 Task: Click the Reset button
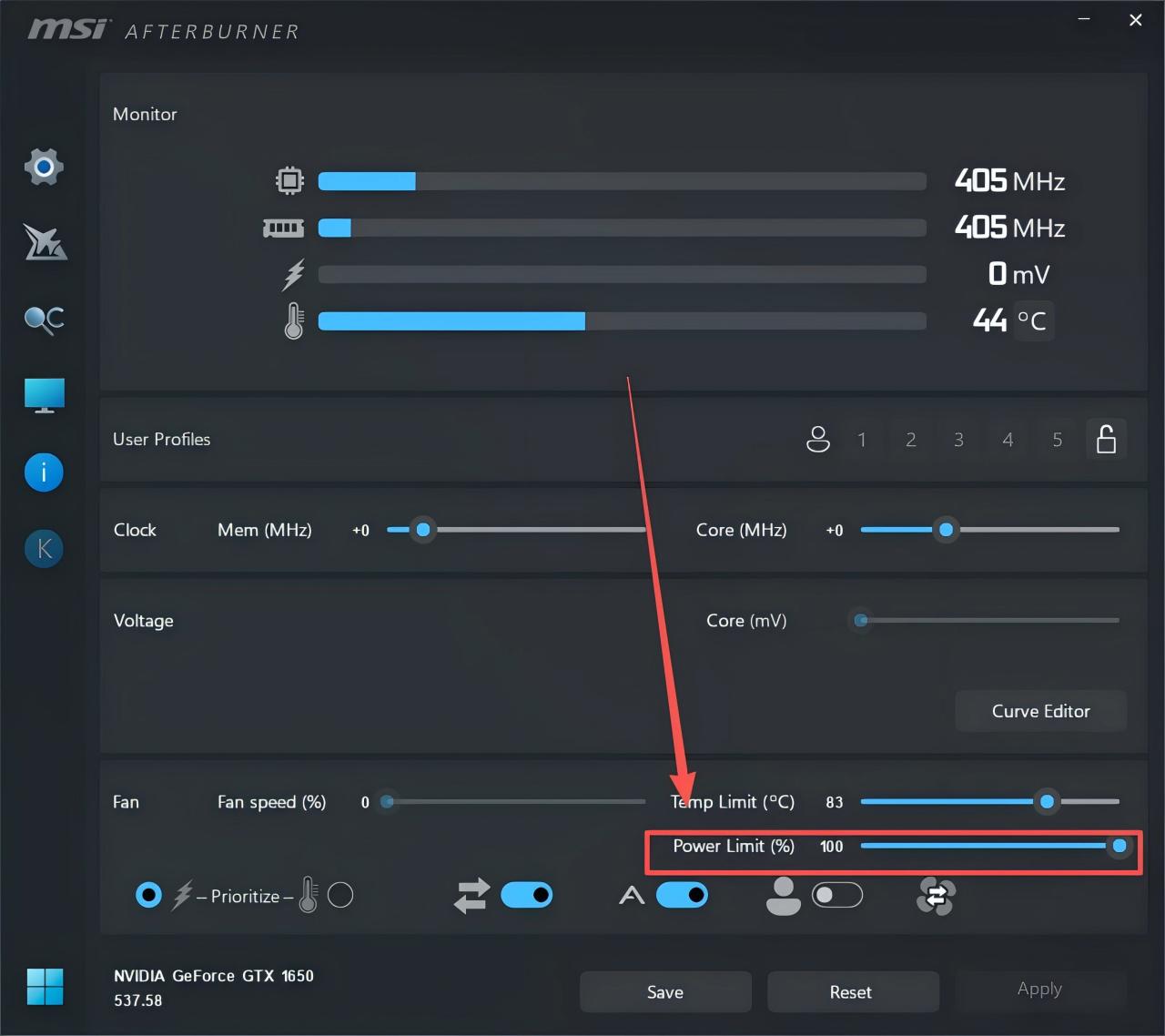[x=851, y=992]
